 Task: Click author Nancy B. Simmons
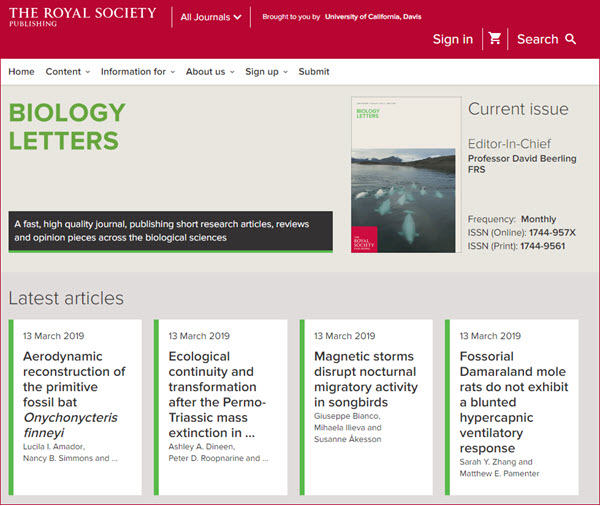[58, 458]
